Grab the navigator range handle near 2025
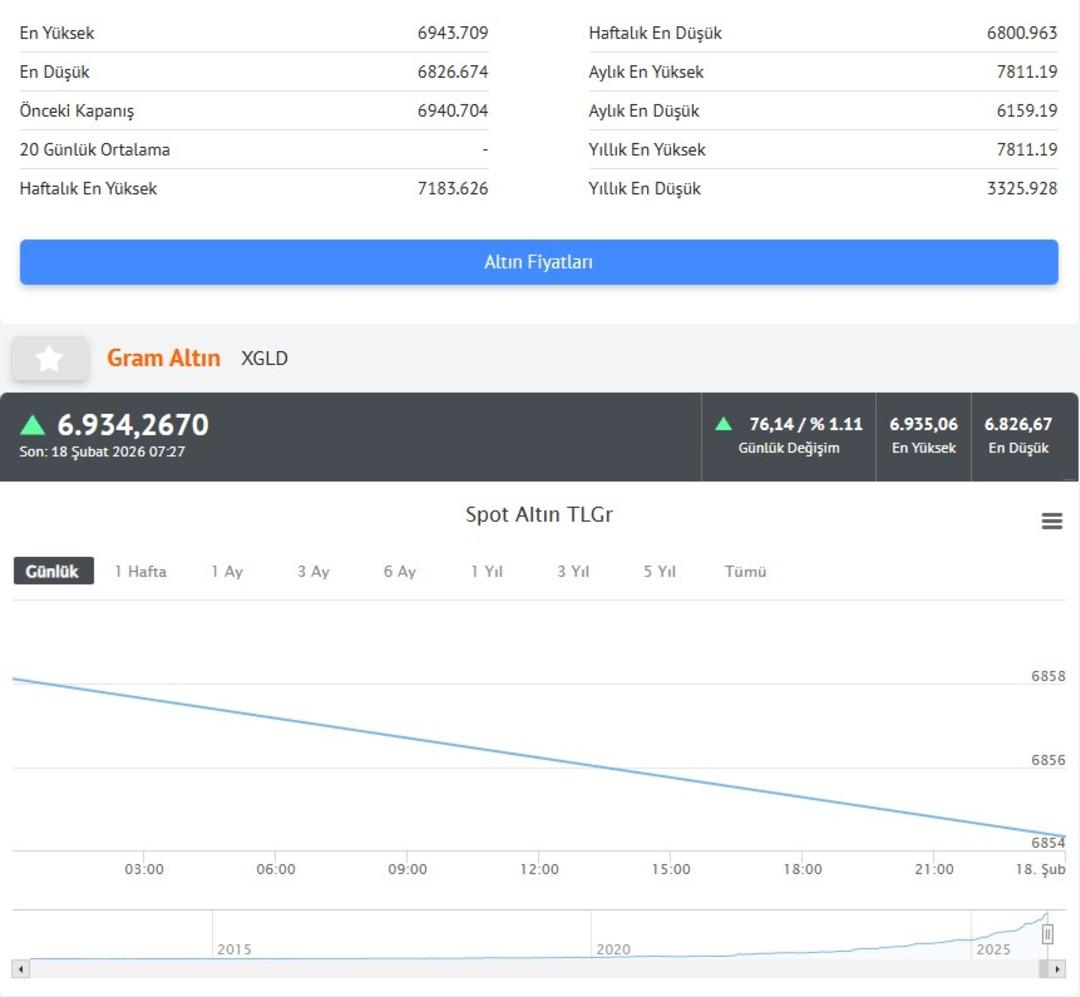The image size is (1080, 997). point(1047,934)
